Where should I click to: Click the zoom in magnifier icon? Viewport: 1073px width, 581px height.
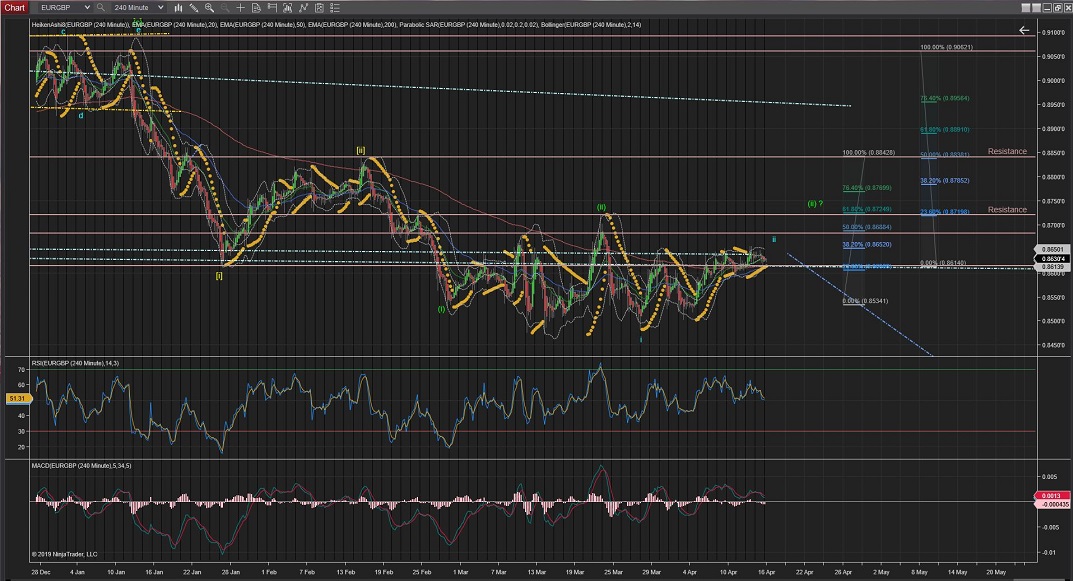(x=209, y=8)
